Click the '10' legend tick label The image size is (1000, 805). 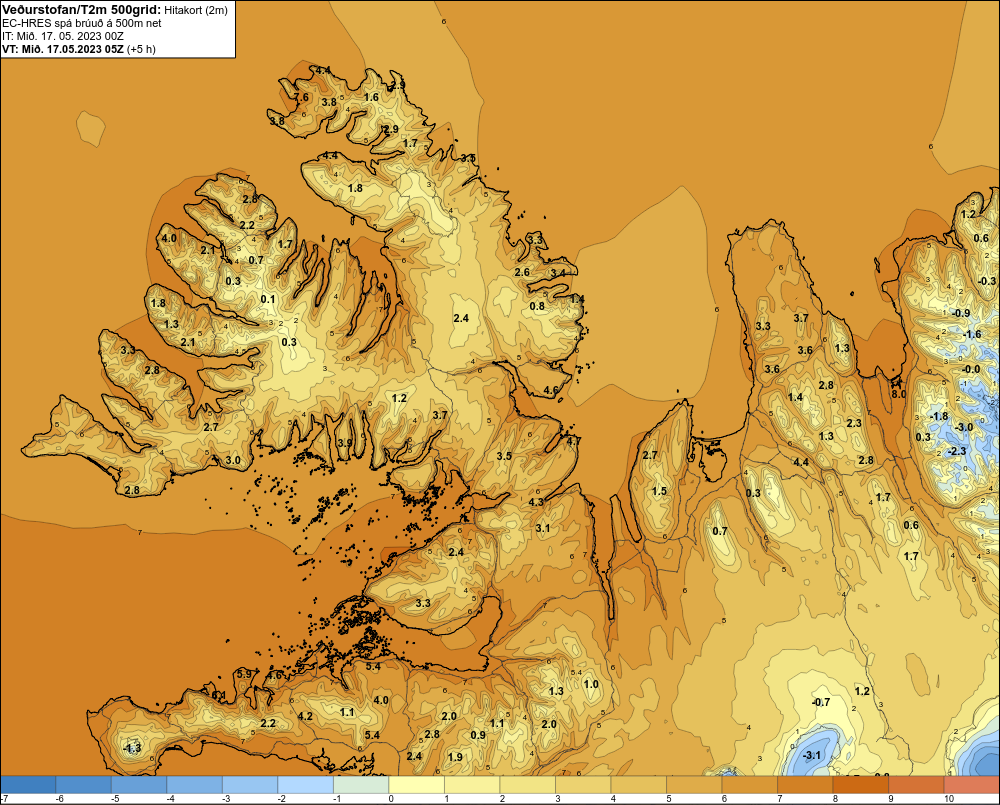(x=949, y=799)
